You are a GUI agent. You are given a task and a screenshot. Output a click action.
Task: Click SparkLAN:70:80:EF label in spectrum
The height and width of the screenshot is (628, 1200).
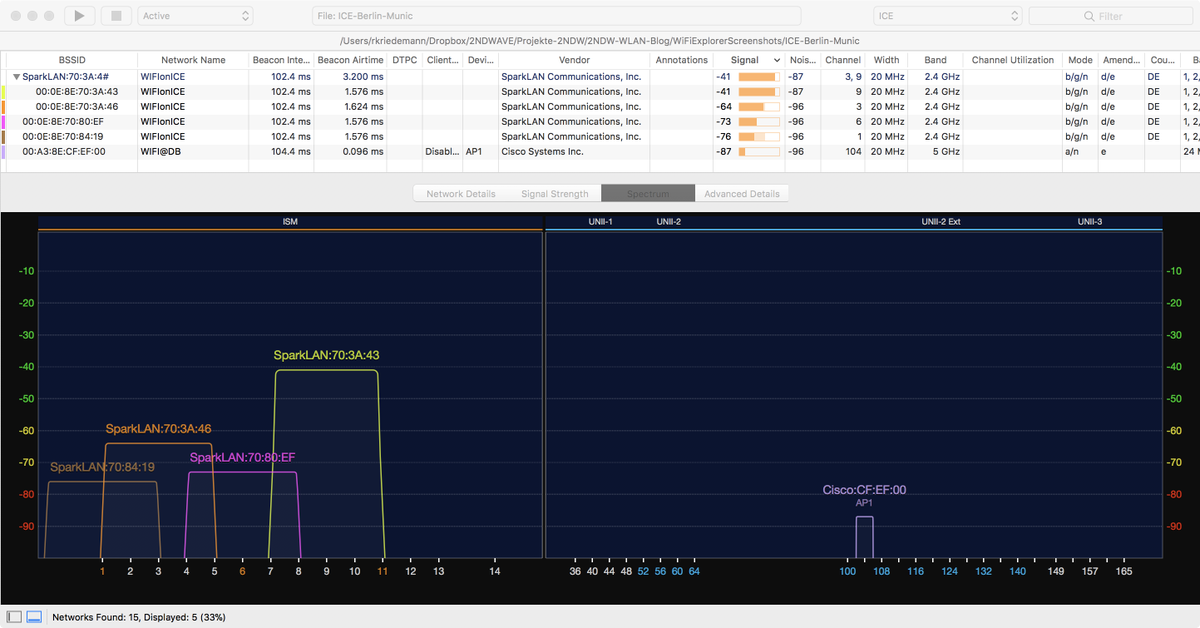tap(242, 457)
